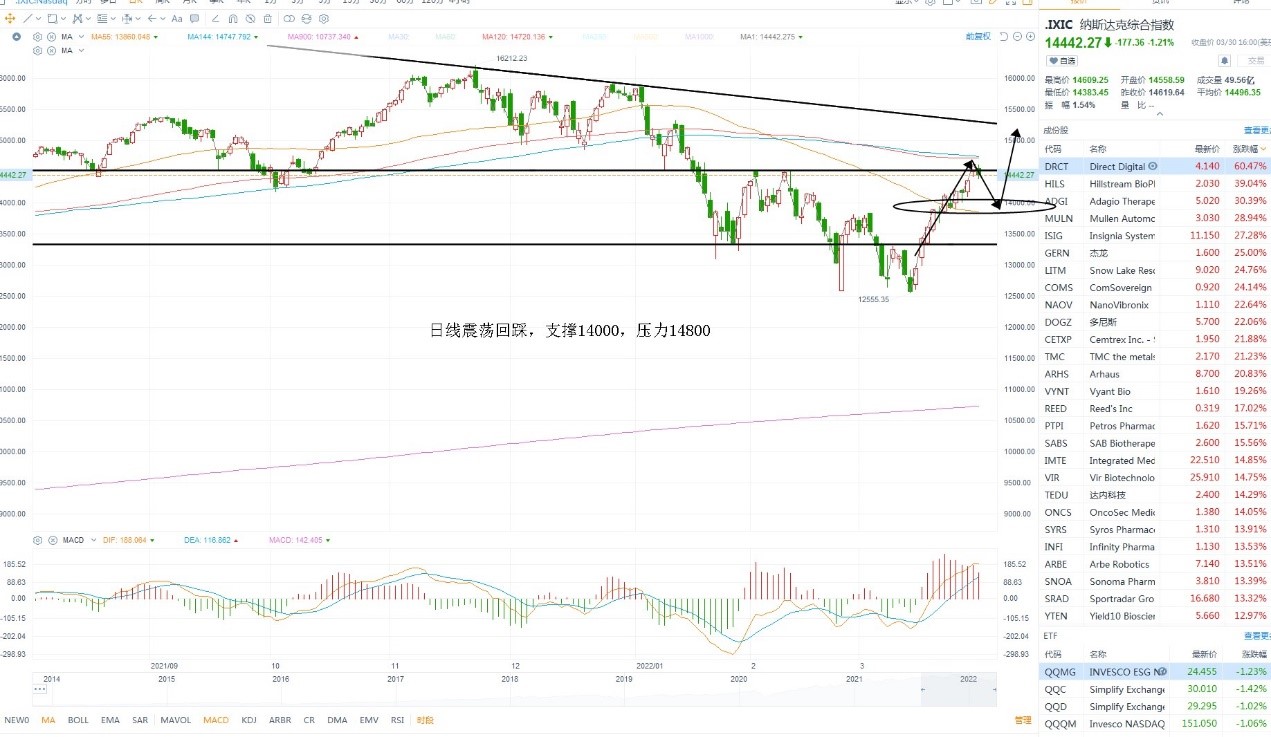Open the 管理 indicator management link

pos(1022,720)
